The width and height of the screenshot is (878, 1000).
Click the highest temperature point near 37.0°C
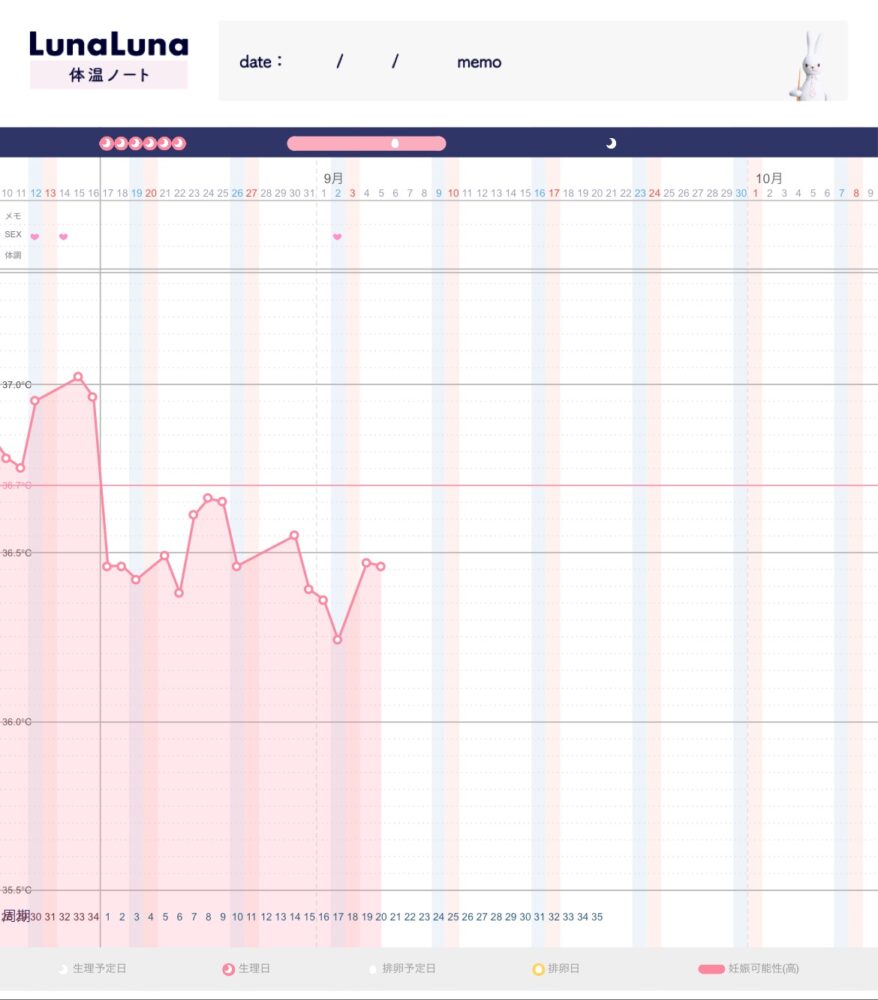pos(78,377)
